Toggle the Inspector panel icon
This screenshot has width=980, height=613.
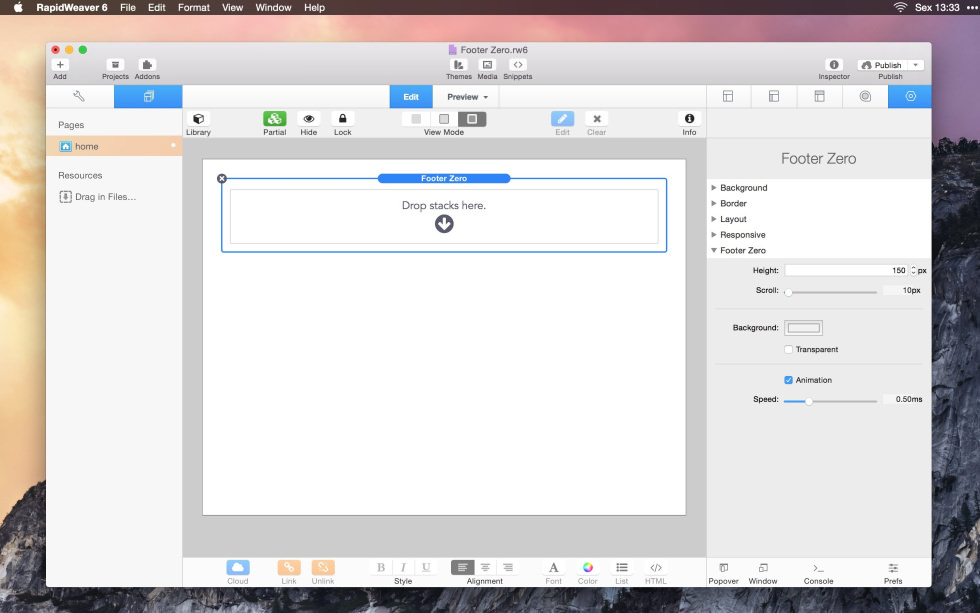(834, 65)
